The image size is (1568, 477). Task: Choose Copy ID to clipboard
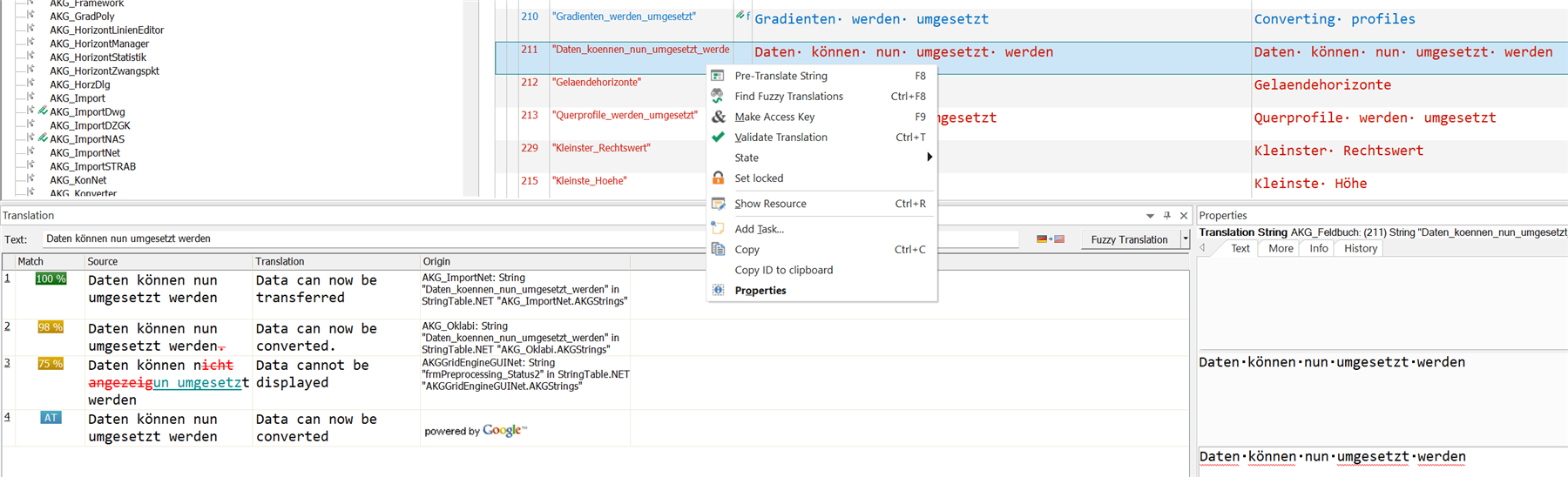click(x=783, y=270)
